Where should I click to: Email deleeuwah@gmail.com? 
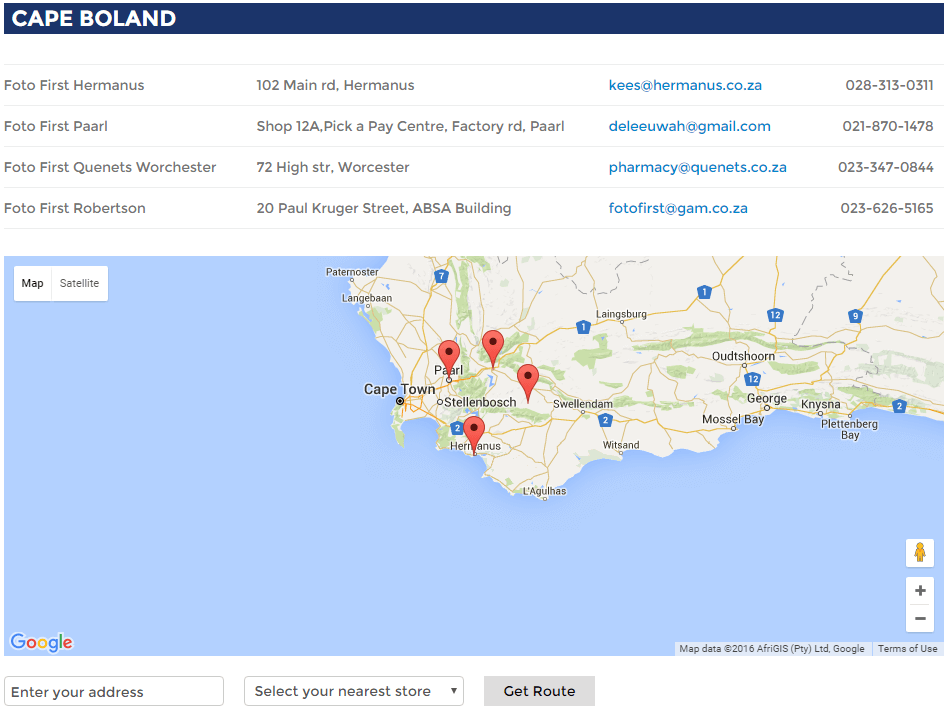(x=689, y=126)
